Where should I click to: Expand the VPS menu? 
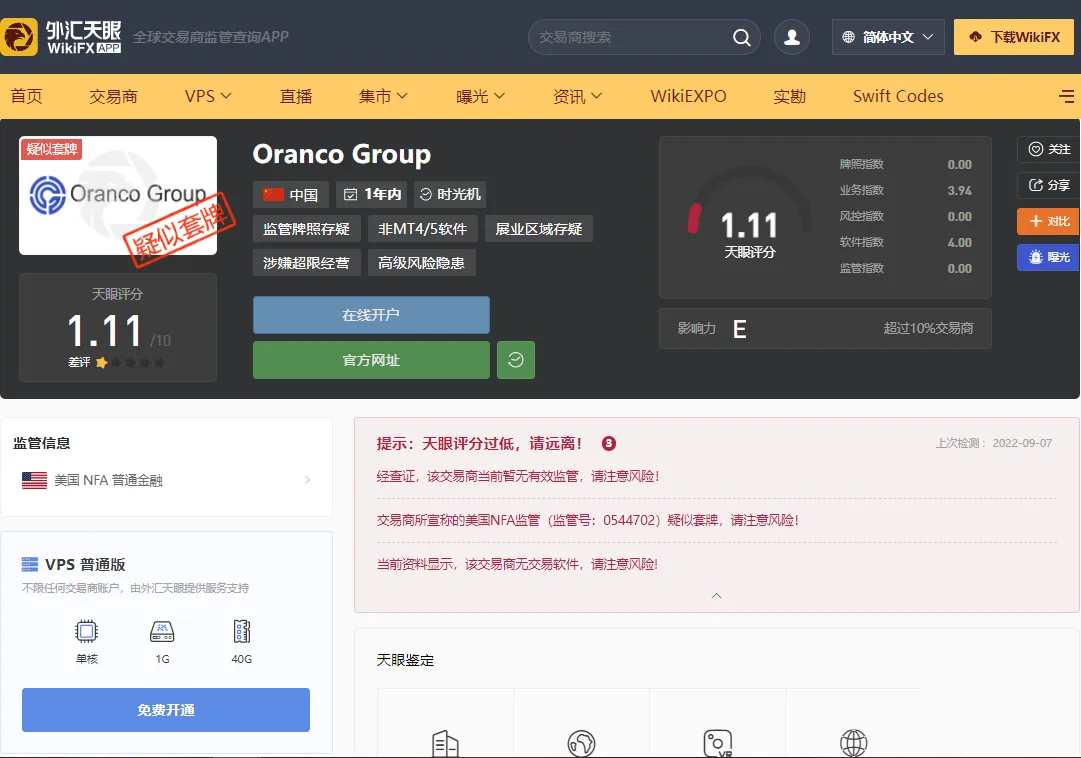(x=208, y=97)
